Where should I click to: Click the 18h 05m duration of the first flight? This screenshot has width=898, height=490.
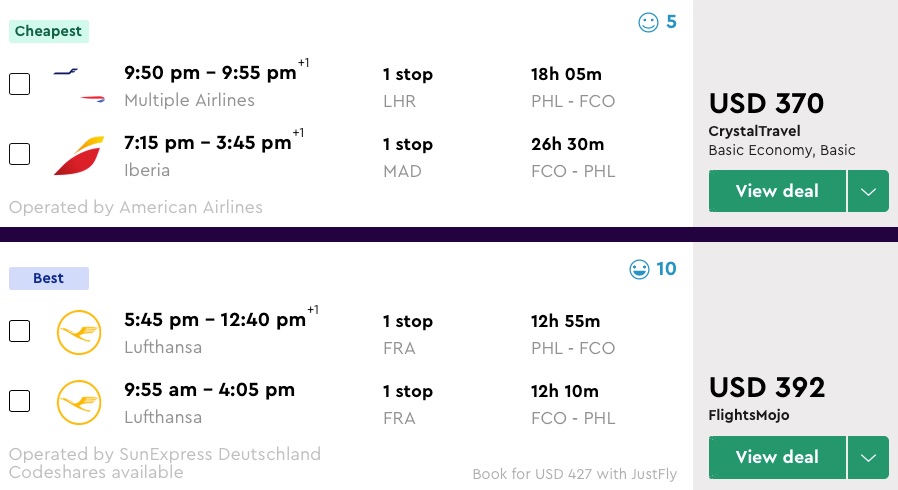[566, 74]
